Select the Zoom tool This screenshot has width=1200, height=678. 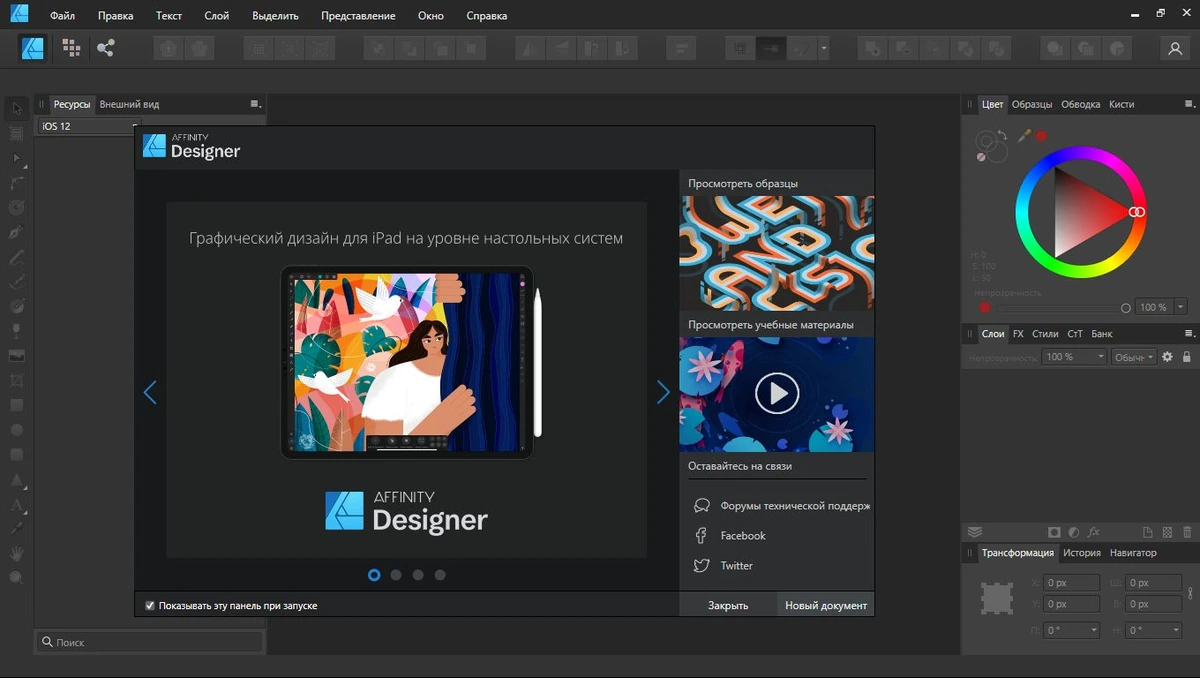16,577
